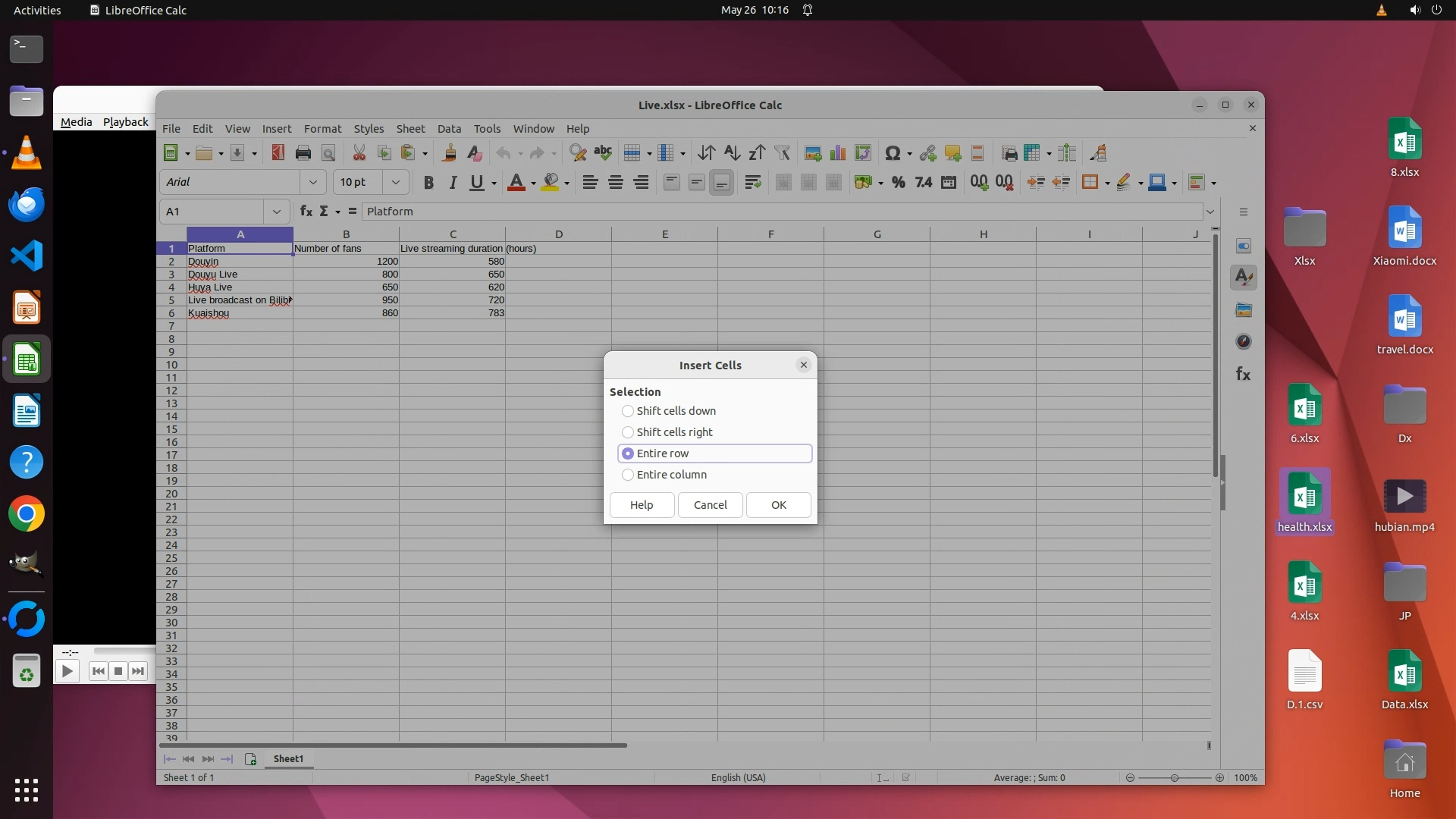
Task: Open the font size dropdown
Action: [x=395, y=182]
